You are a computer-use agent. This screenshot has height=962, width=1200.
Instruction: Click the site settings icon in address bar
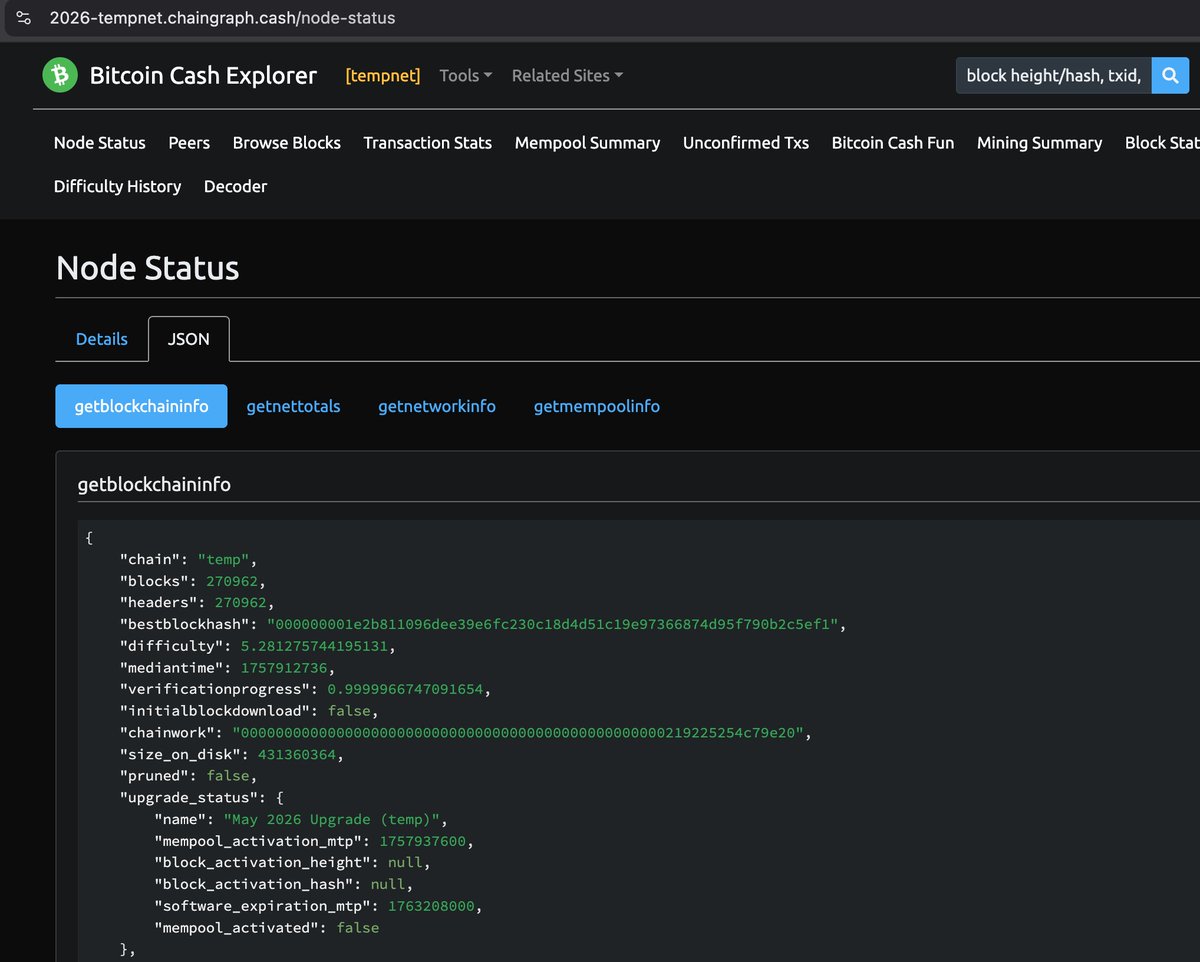point(24,18)
